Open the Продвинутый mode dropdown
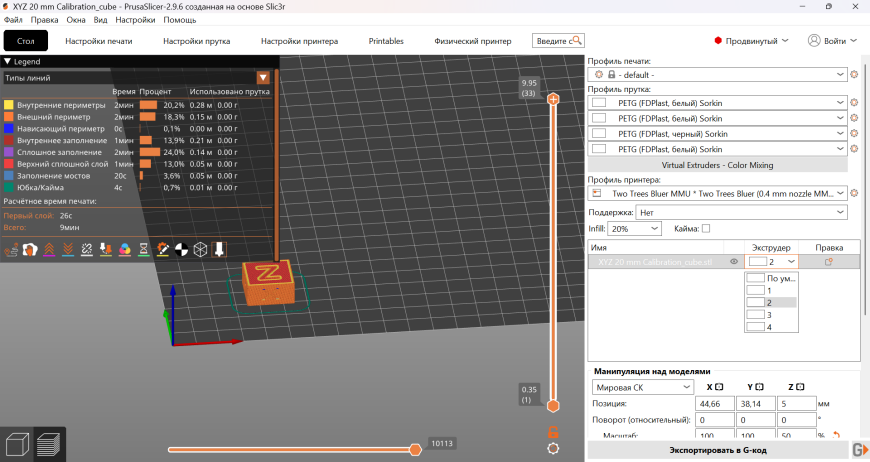 pyautogui.click(x=752, y=40)
